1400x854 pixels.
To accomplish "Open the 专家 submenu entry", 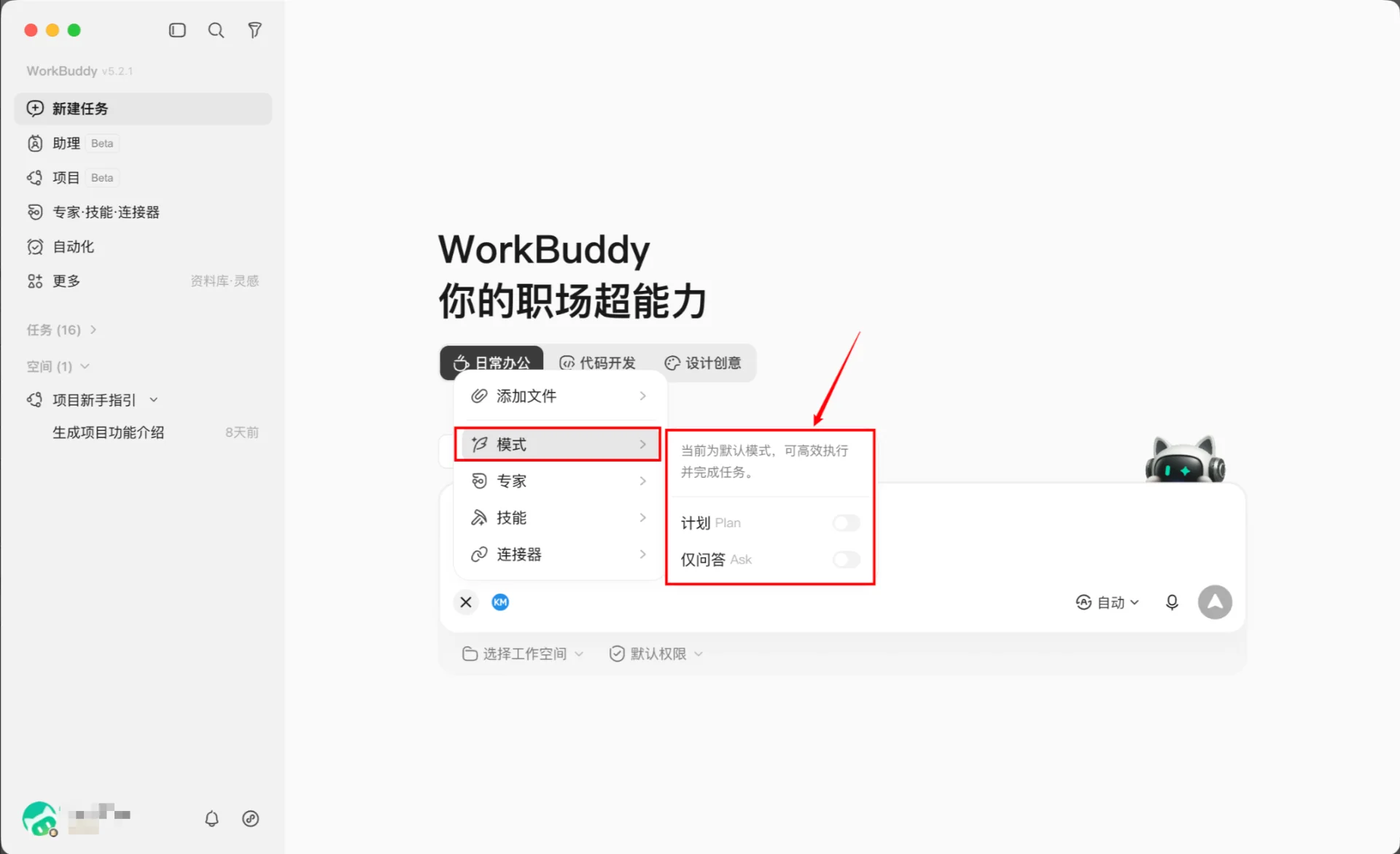I will (559, 481).
